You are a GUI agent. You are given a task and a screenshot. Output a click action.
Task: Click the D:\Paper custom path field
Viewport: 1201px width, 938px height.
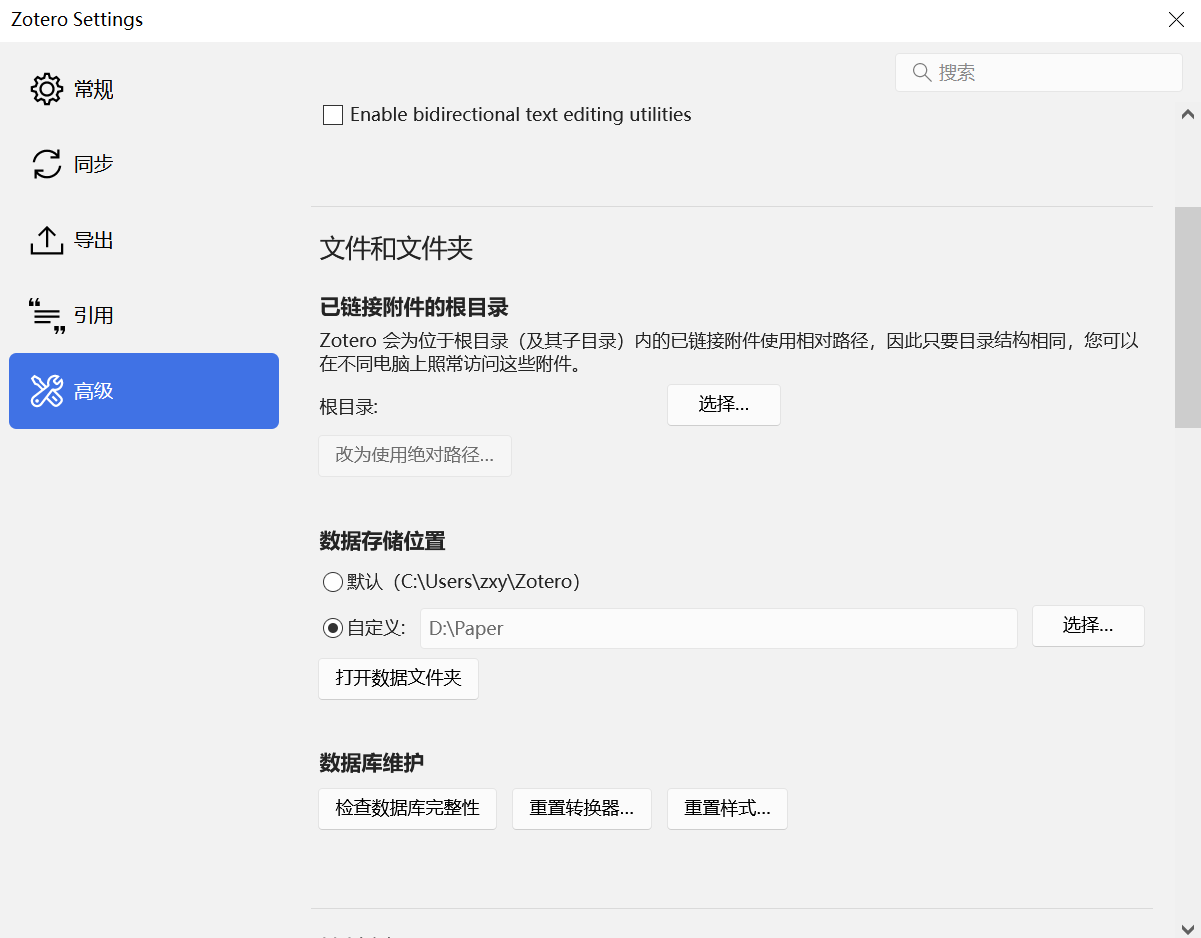pos(719,628)
